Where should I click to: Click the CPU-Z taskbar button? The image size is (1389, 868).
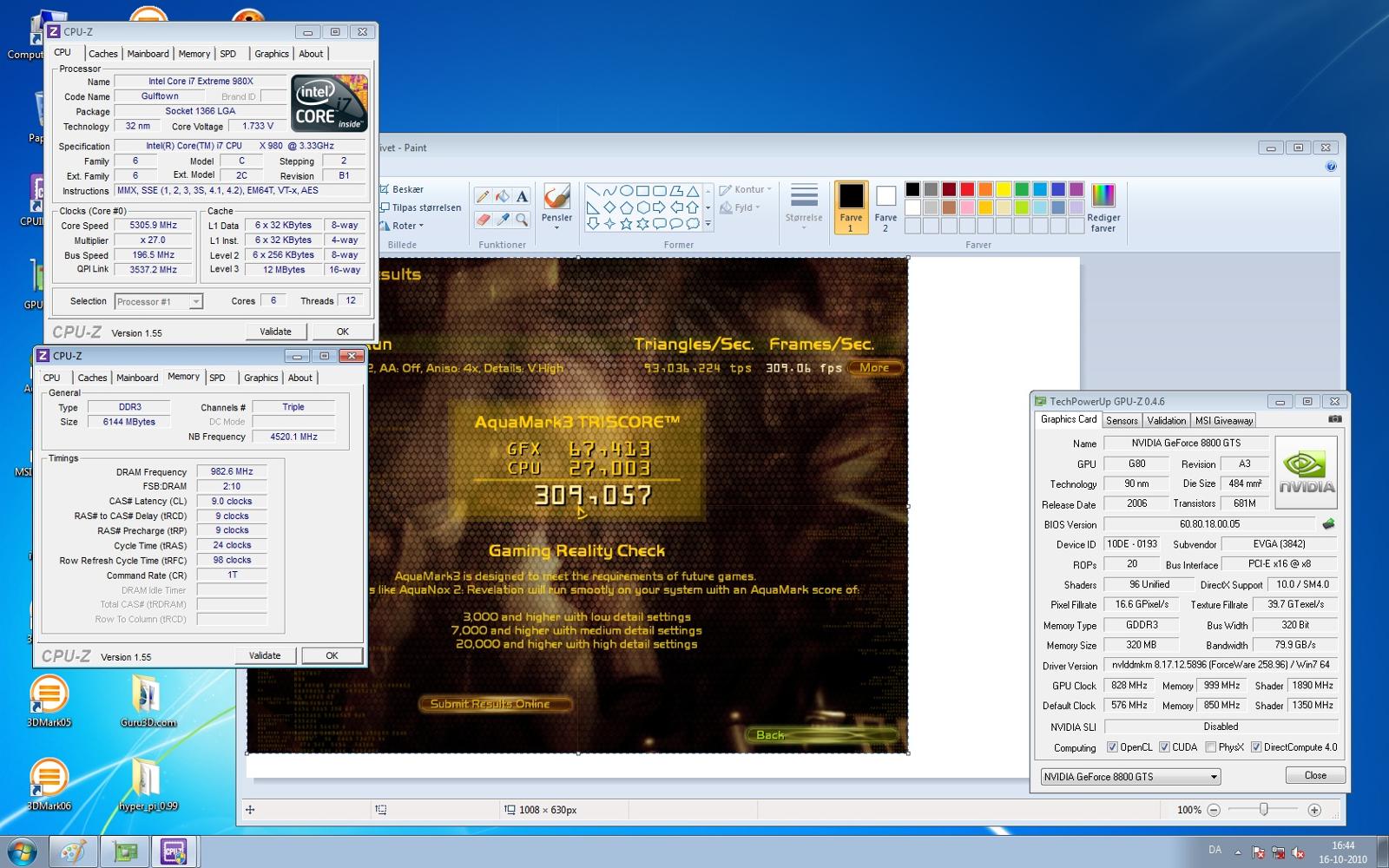point(174,852)
